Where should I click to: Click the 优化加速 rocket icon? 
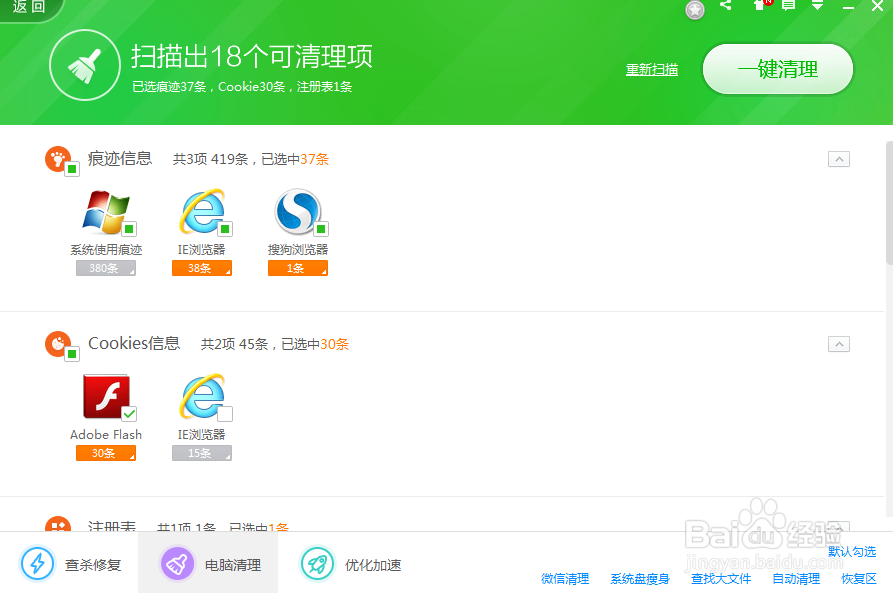pyautogui.click(x=317, y=564)
